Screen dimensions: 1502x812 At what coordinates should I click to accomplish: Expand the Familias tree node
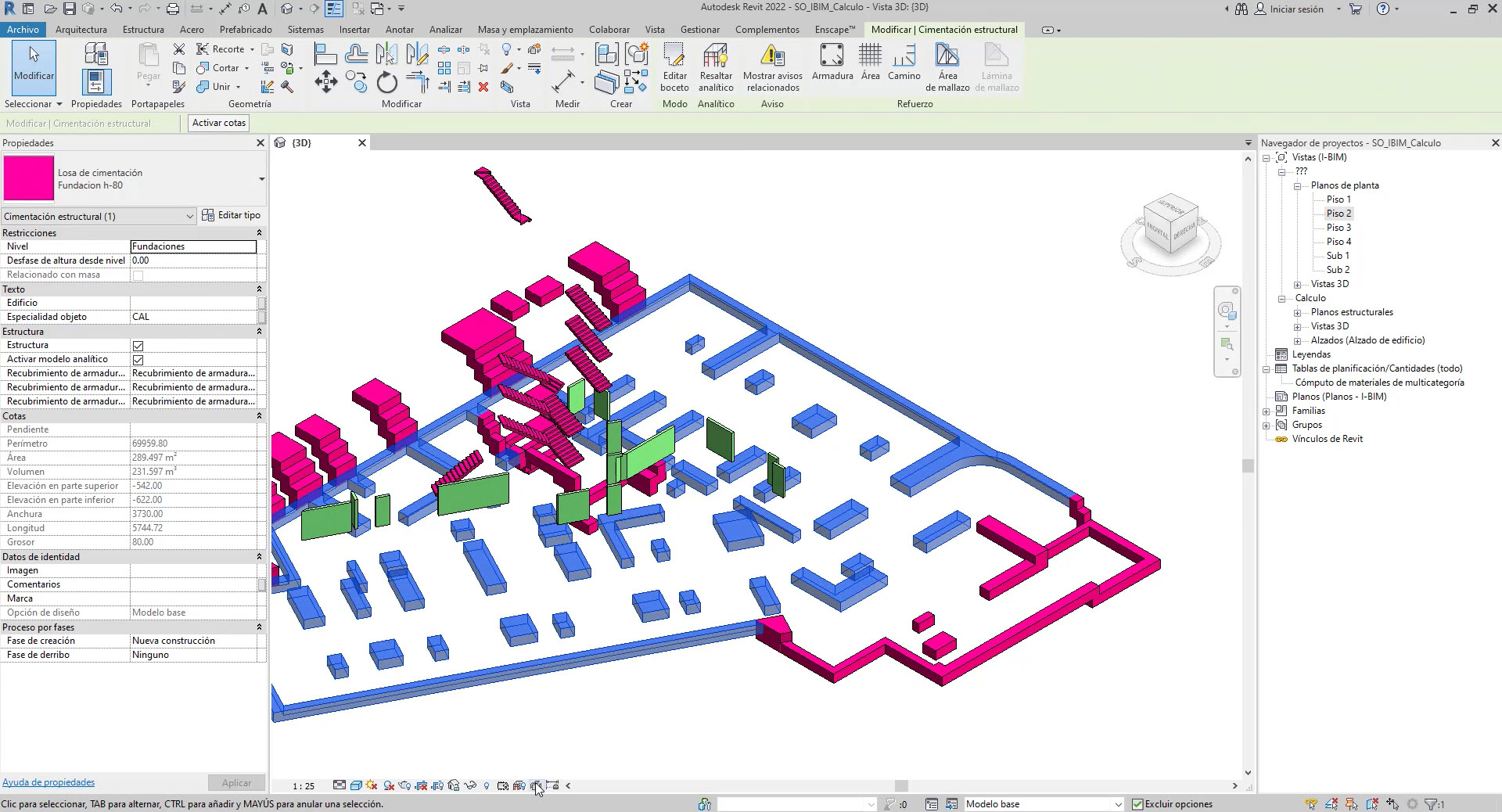tap(1267, 411)
